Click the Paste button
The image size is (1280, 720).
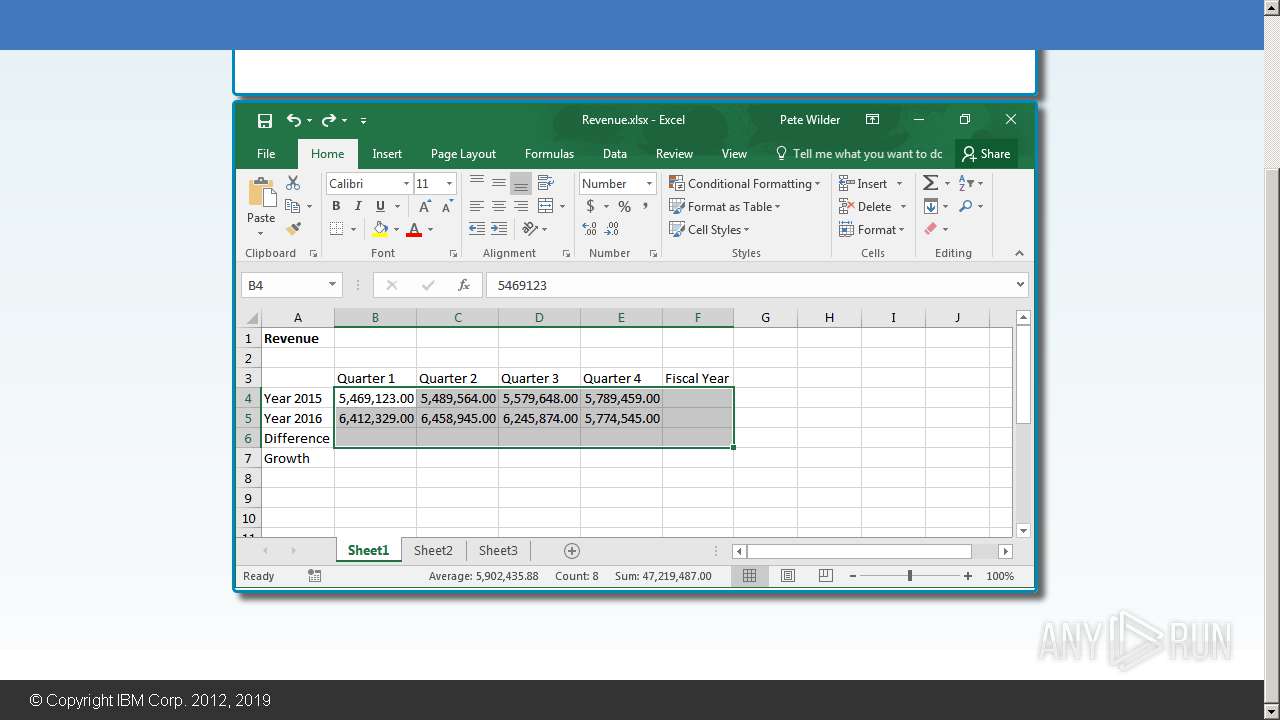click(x=261, y=206)
